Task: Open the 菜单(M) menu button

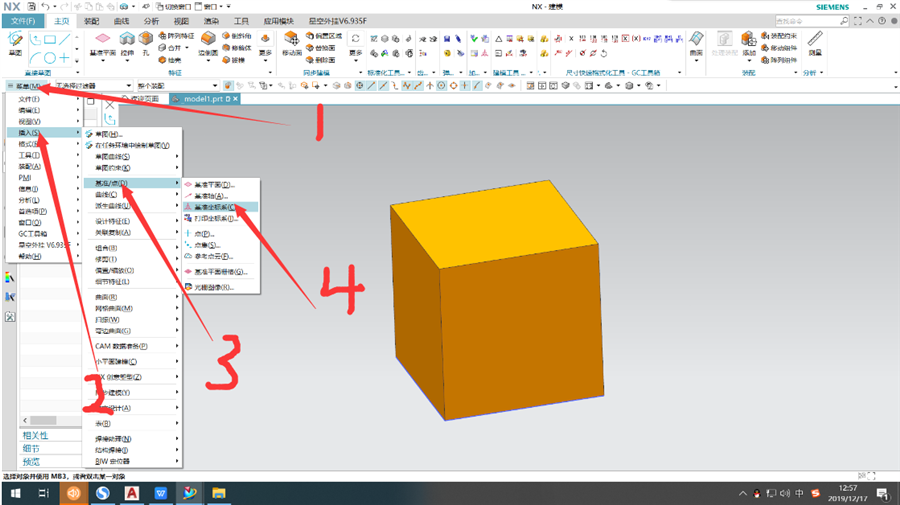Action: [25, 86]
